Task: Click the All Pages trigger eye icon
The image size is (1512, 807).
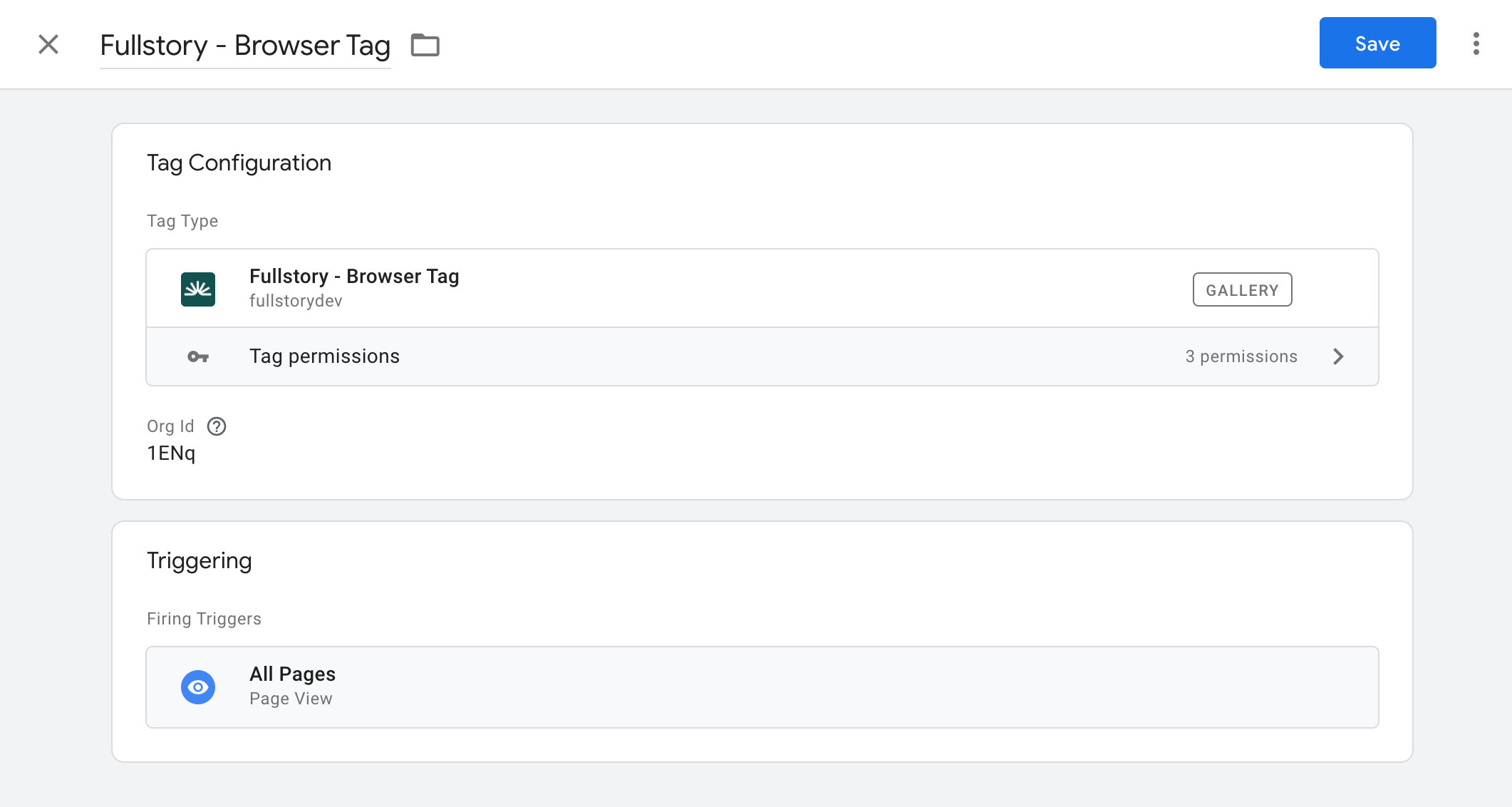Action: point(198,687)
